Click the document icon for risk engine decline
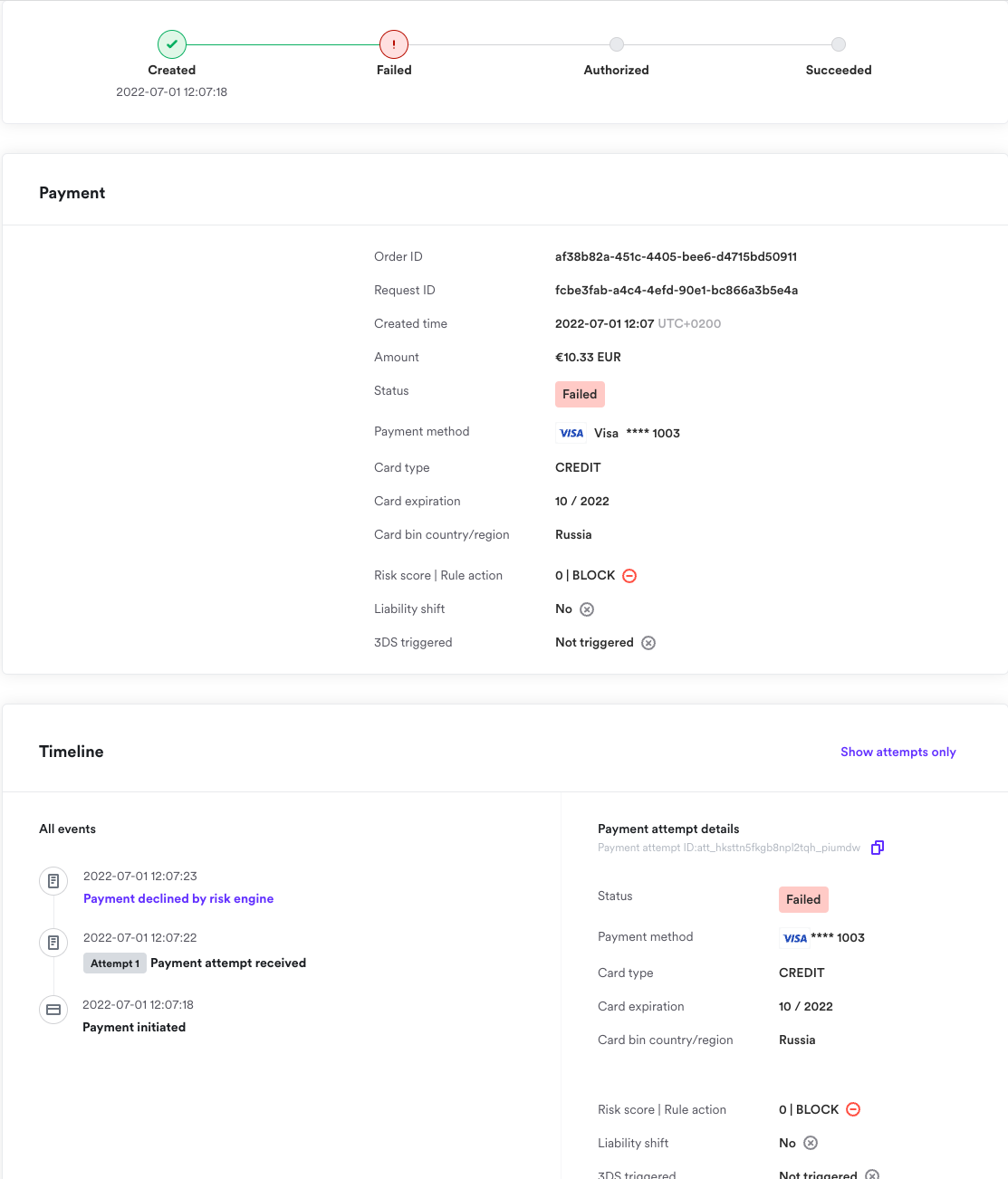 coord(53,881)
